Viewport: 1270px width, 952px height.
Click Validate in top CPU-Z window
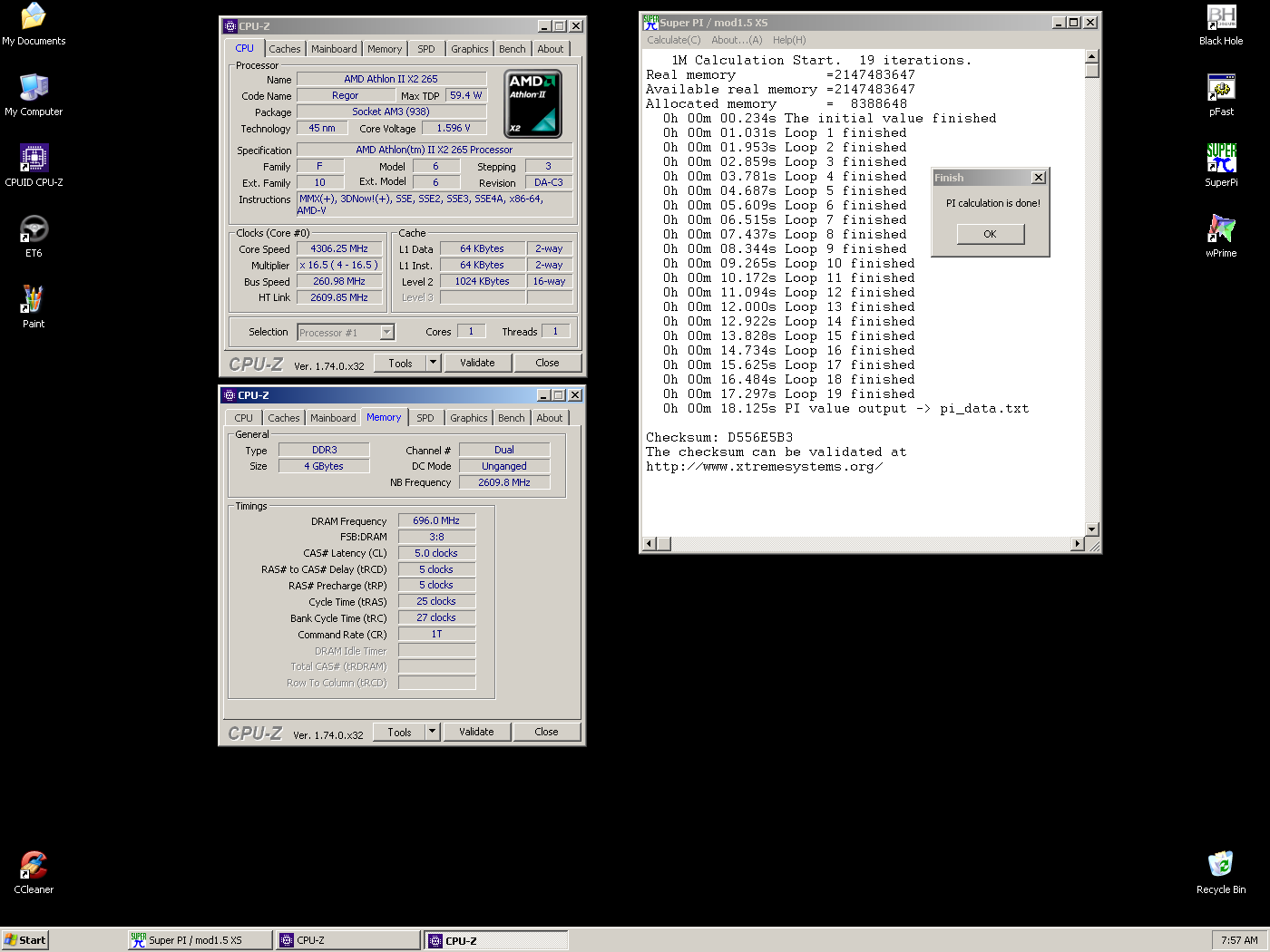[477, 363]
